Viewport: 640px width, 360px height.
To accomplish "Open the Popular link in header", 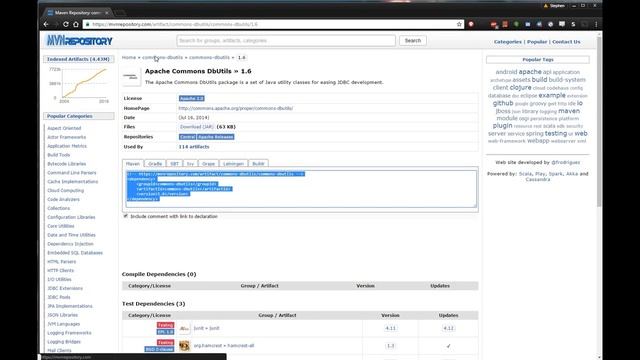I will click(537, 42).
